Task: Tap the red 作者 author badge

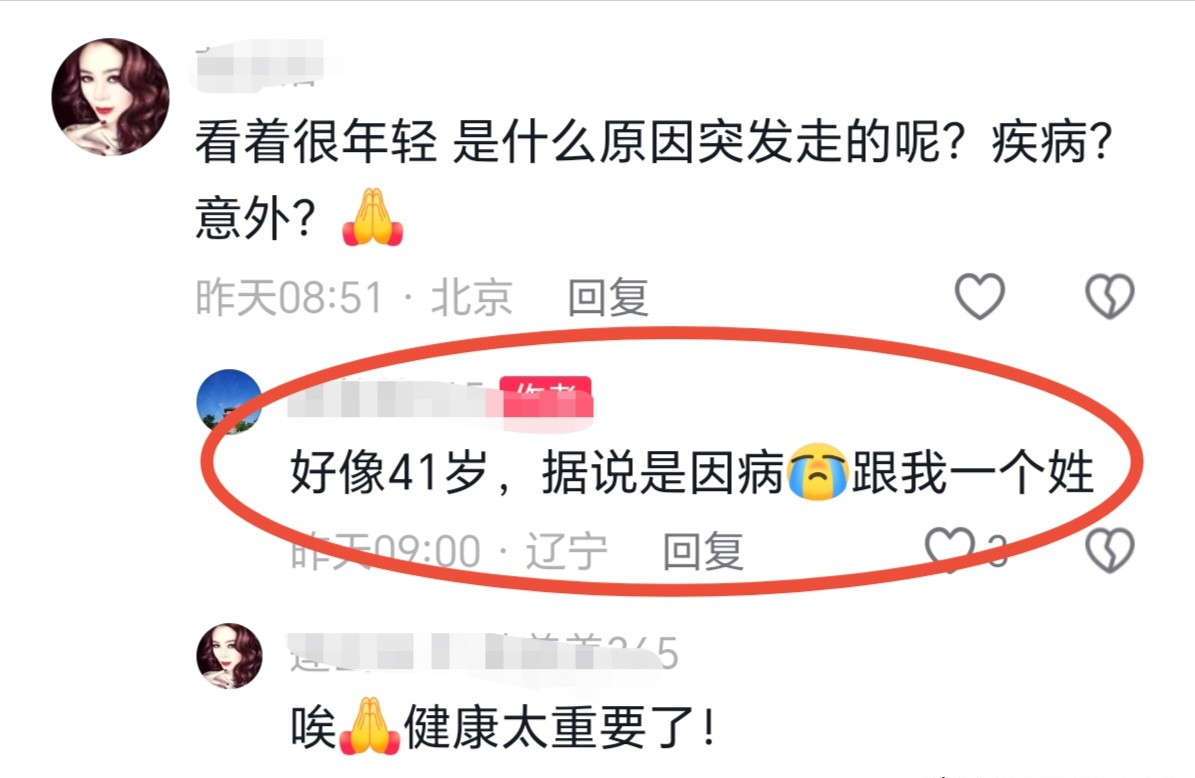Action: [x=546, y=396]
